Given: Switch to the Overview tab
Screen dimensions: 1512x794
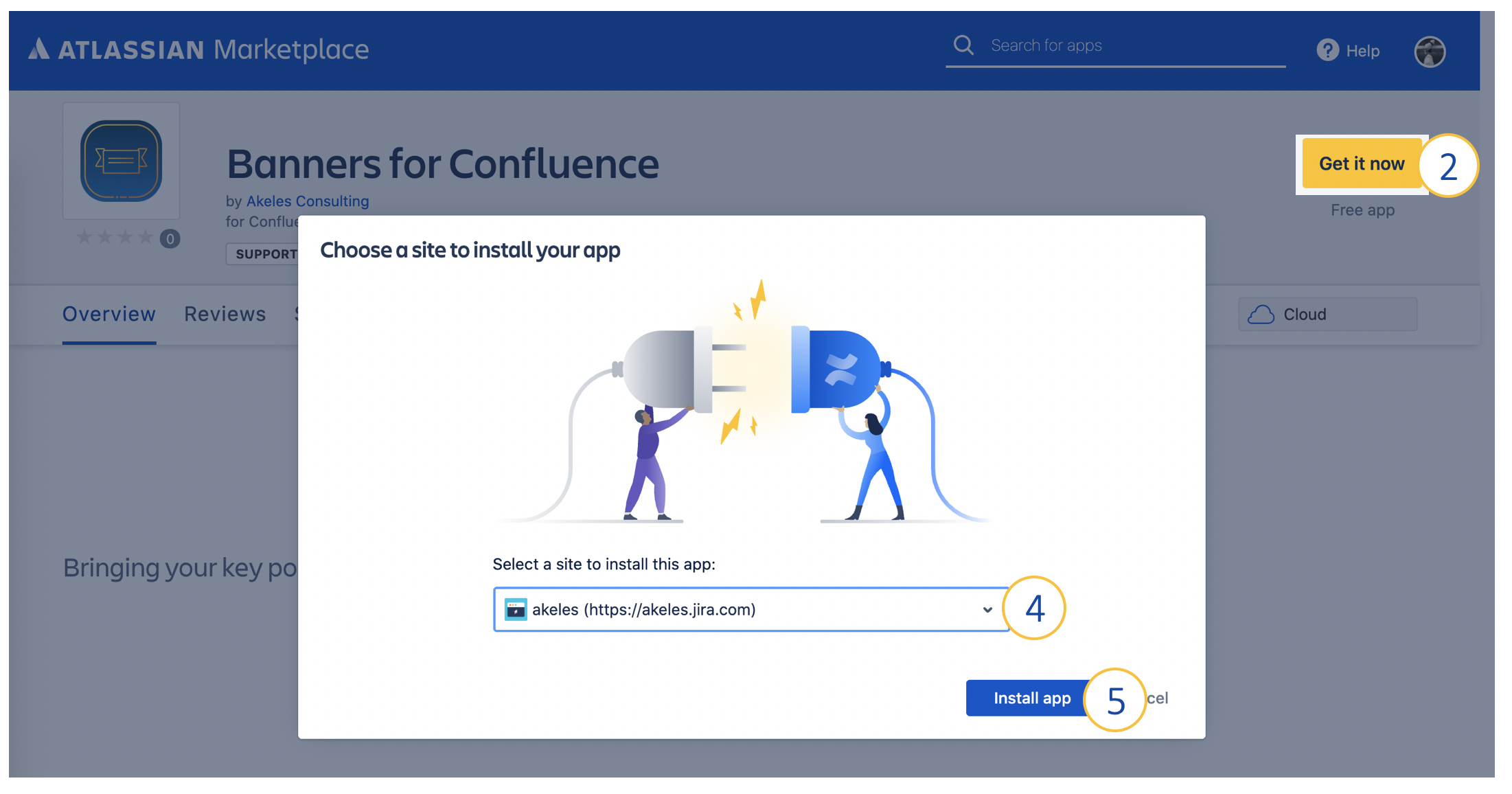Looking at the screenshot, I should coord(109,314).
